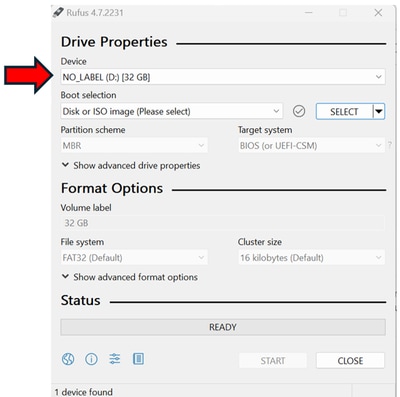Viewport: 400px width, 397px height.
Task: Open the application settings sliders icon
Action: [115, 359]
